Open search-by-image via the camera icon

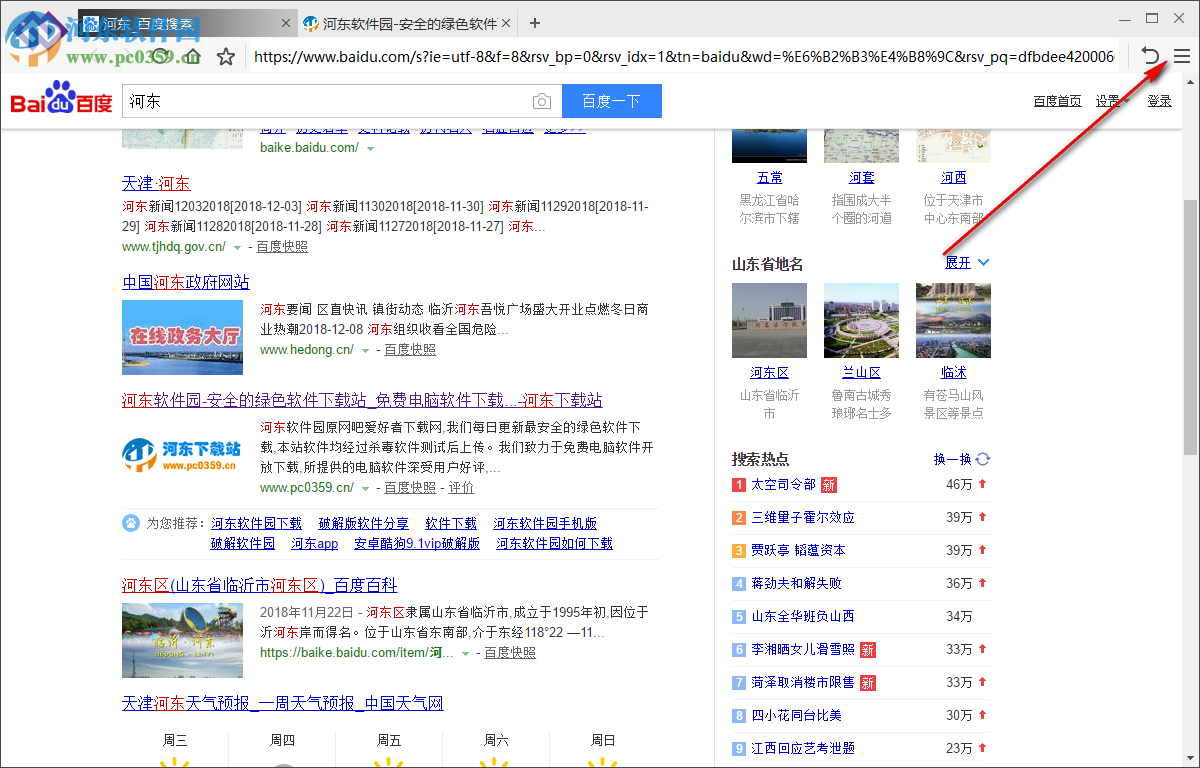pos(541,101)
